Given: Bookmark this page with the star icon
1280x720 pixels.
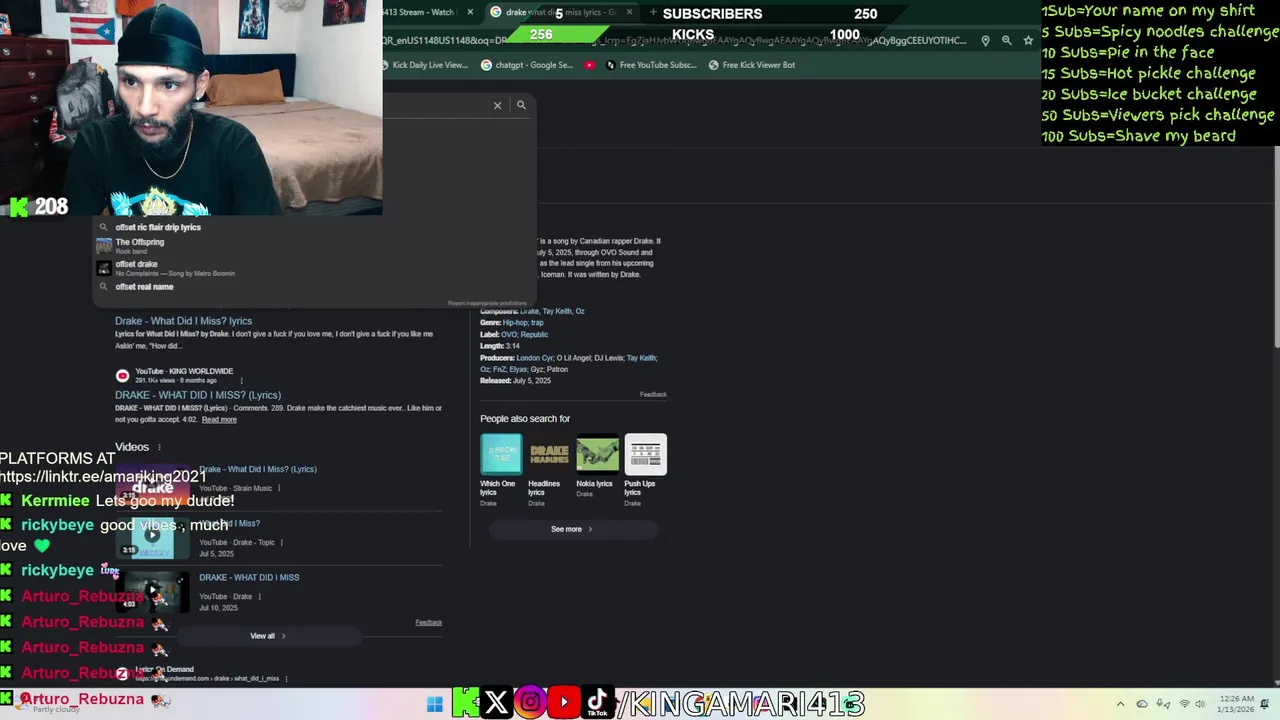Looking at the screenshot, I should pos(1028,40).
